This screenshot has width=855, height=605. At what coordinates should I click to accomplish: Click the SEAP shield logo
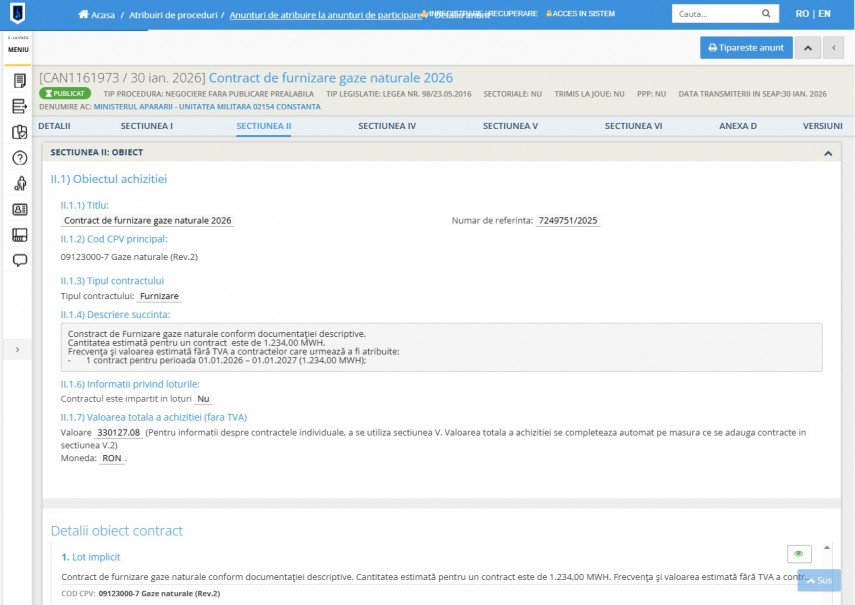click(x=19, y=15)
